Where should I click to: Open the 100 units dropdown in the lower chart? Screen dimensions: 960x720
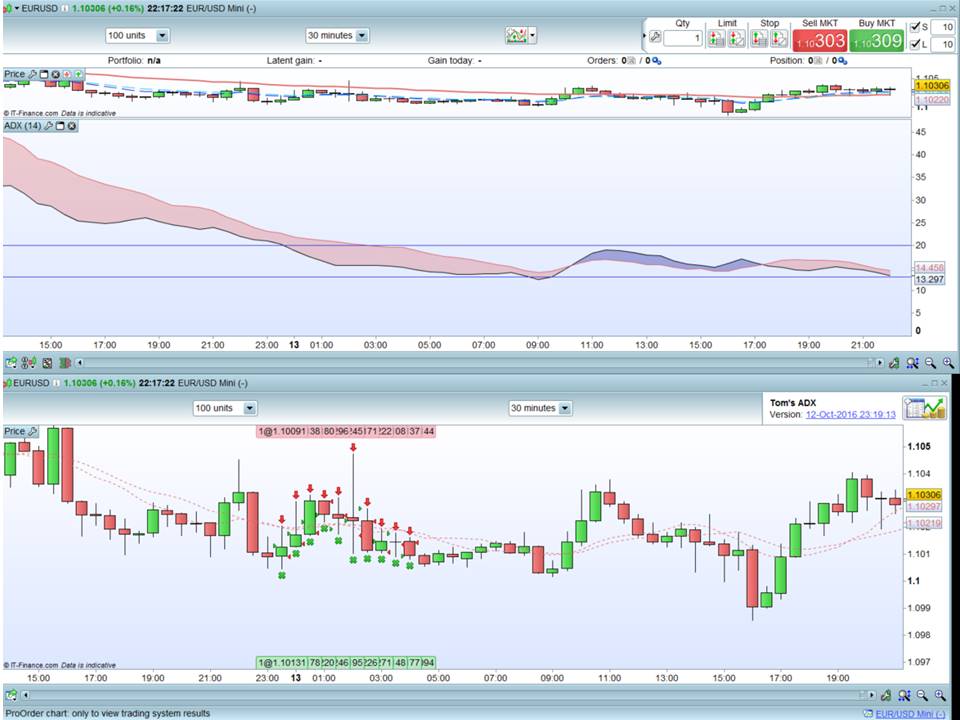[x=225, y=408]
